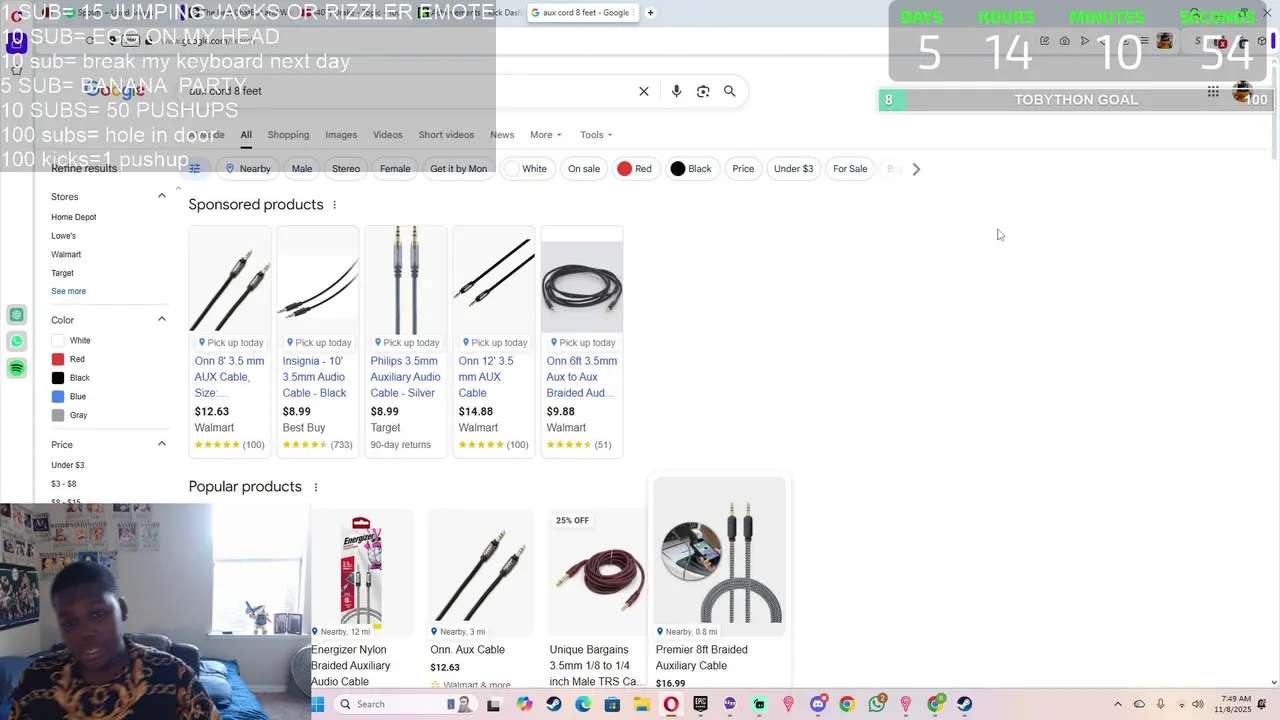Open a new browser tab with the plus icon

click(x=650, y=13)
